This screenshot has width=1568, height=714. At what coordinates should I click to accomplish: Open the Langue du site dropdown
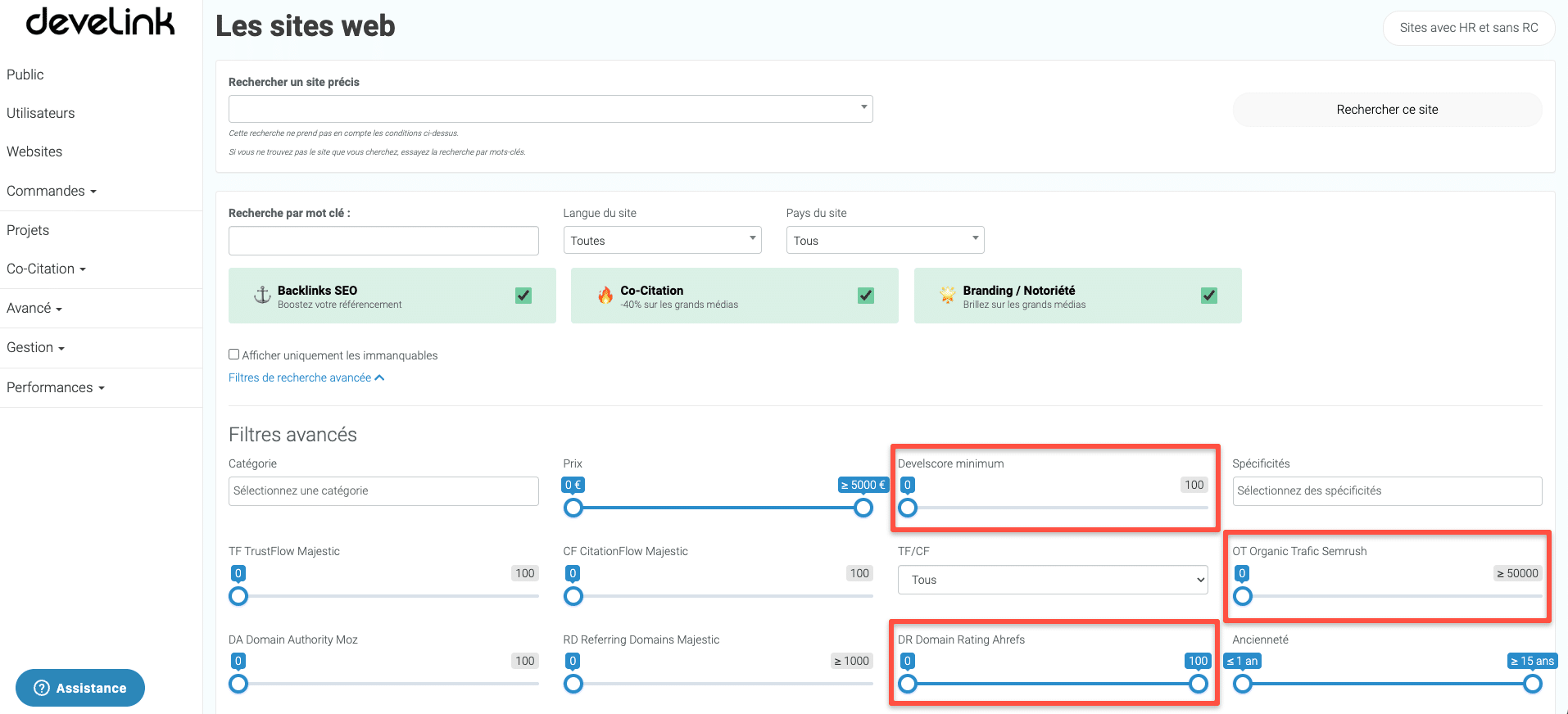click(x=662, y=240)
